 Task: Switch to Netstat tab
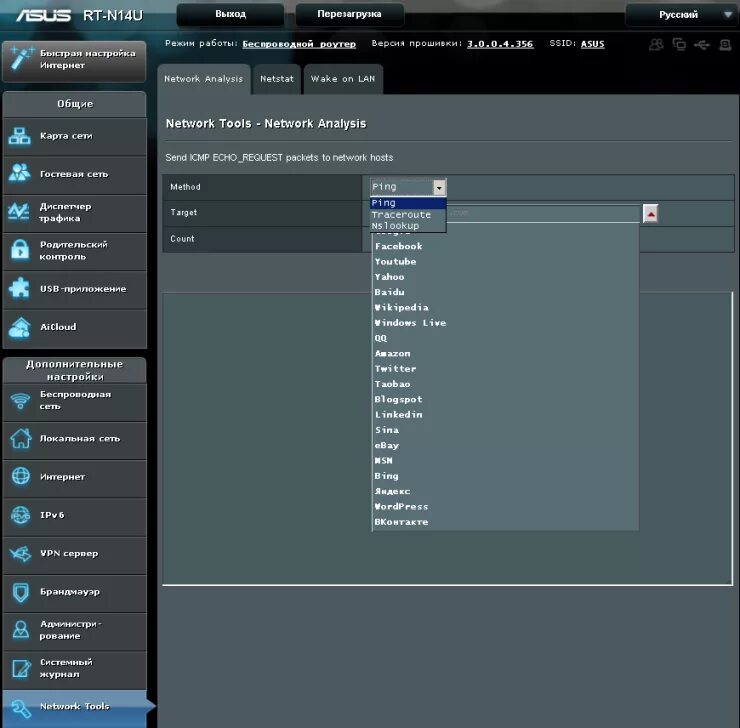(277, 79)
